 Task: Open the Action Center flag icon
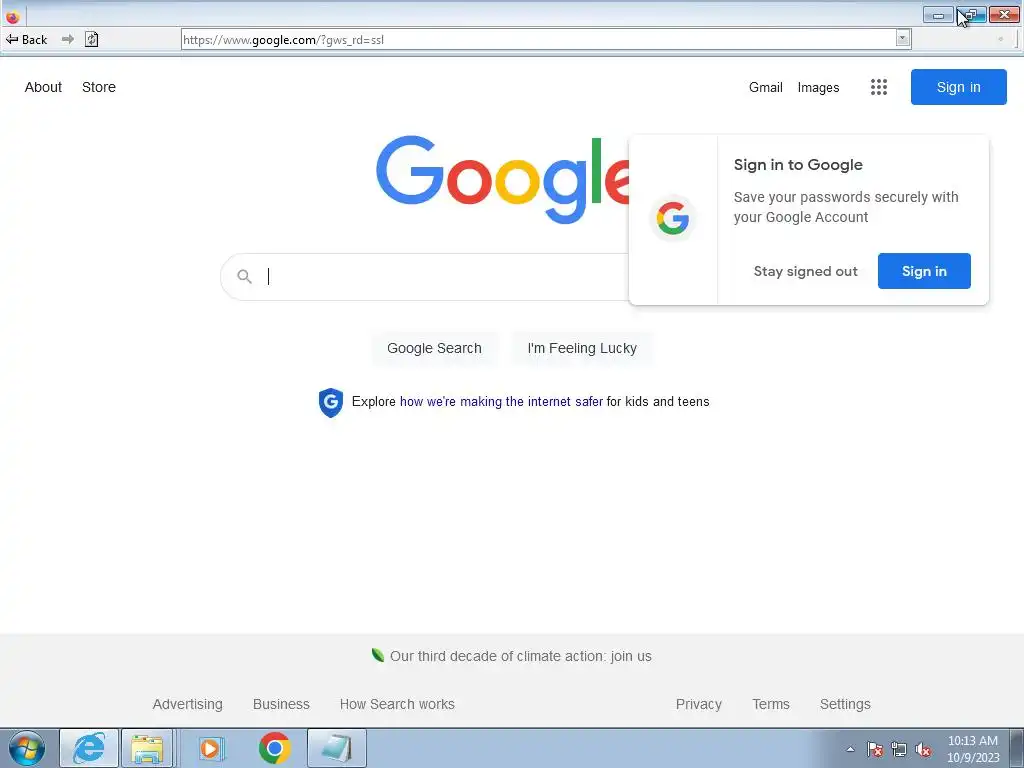[x=874, y=749]
